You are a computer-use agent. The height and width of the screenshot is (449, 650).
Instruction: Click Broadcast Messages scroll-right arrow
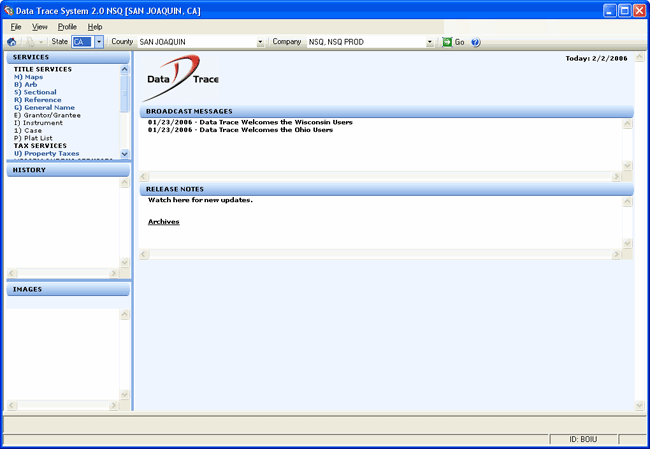[x=616, y=176]
